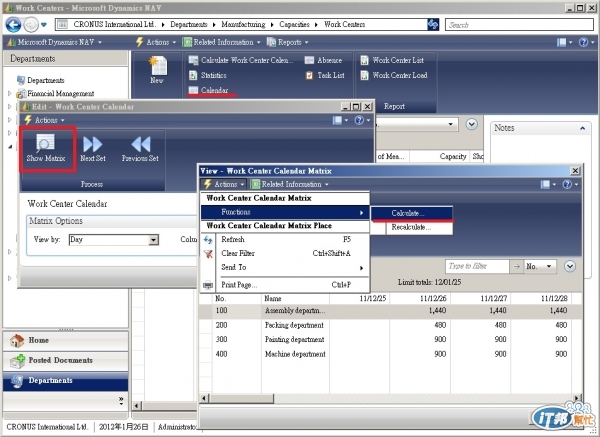Open the Task List action
Viewport: 600px width, 437px height.
[325, 75]
